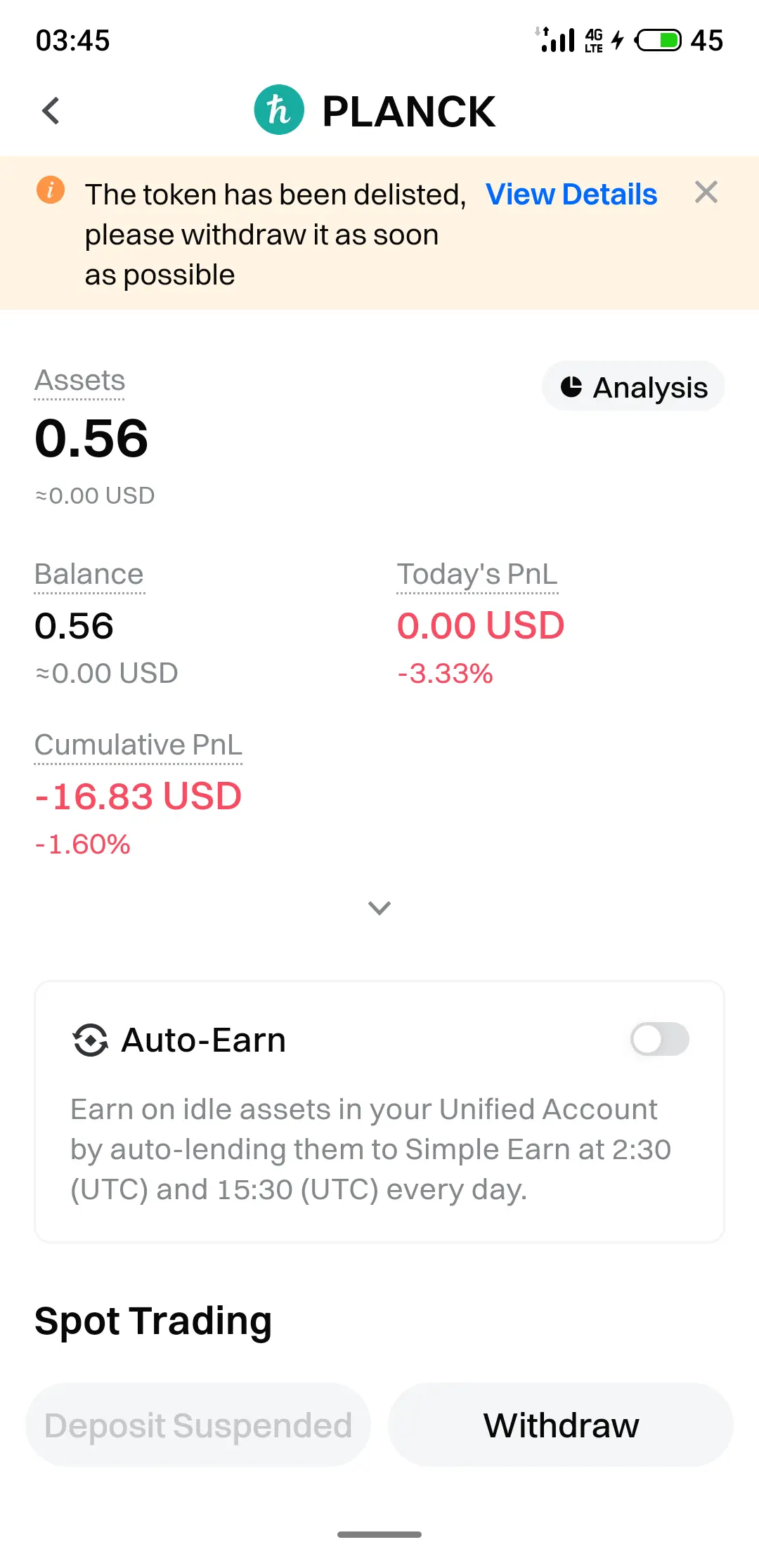Tap the Deposit Suspended button
The width and height of the screenshot is (759, 1568).
click(198, 1425)
